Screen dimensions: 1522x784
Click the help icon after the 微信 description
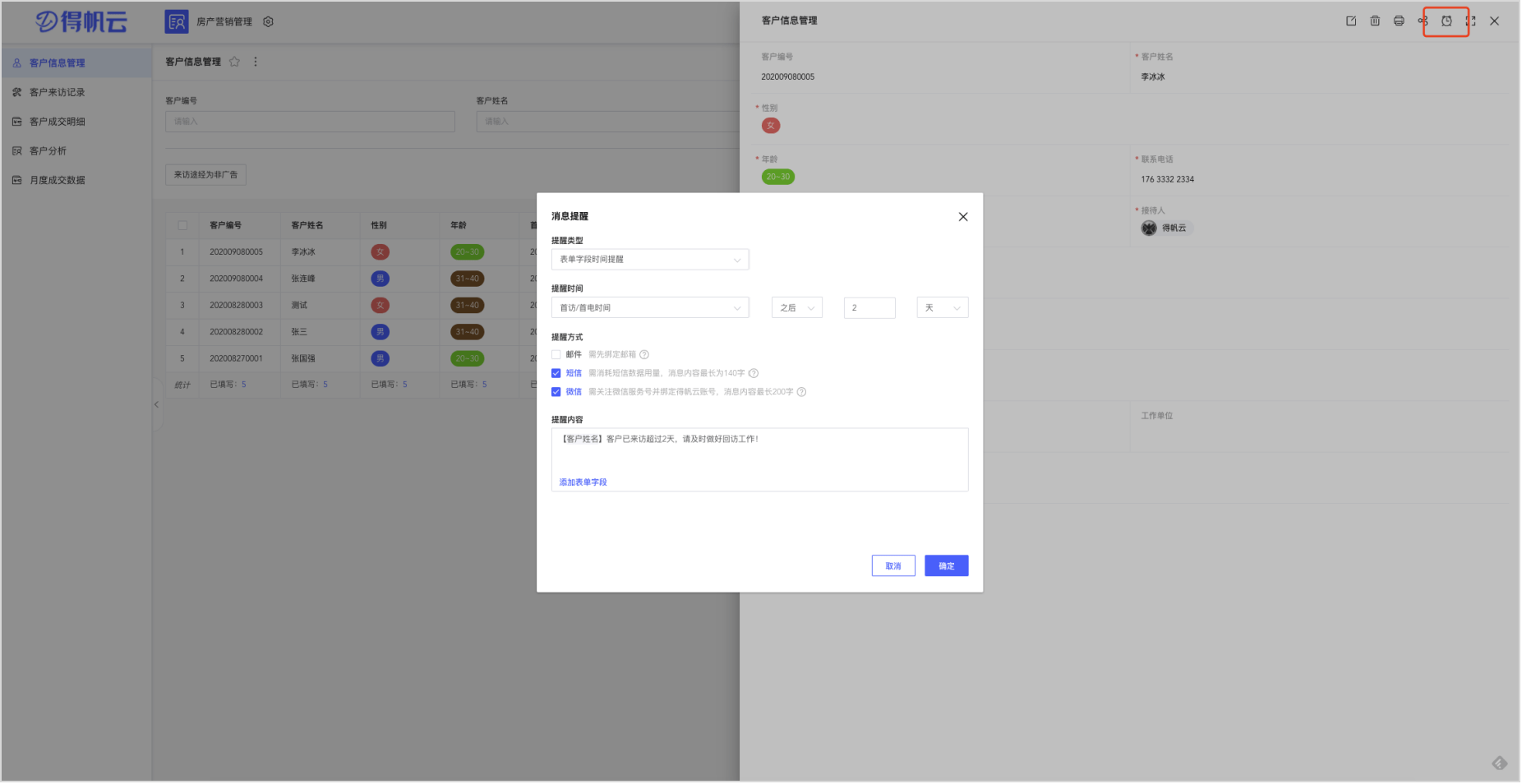(x=802, y=393)
